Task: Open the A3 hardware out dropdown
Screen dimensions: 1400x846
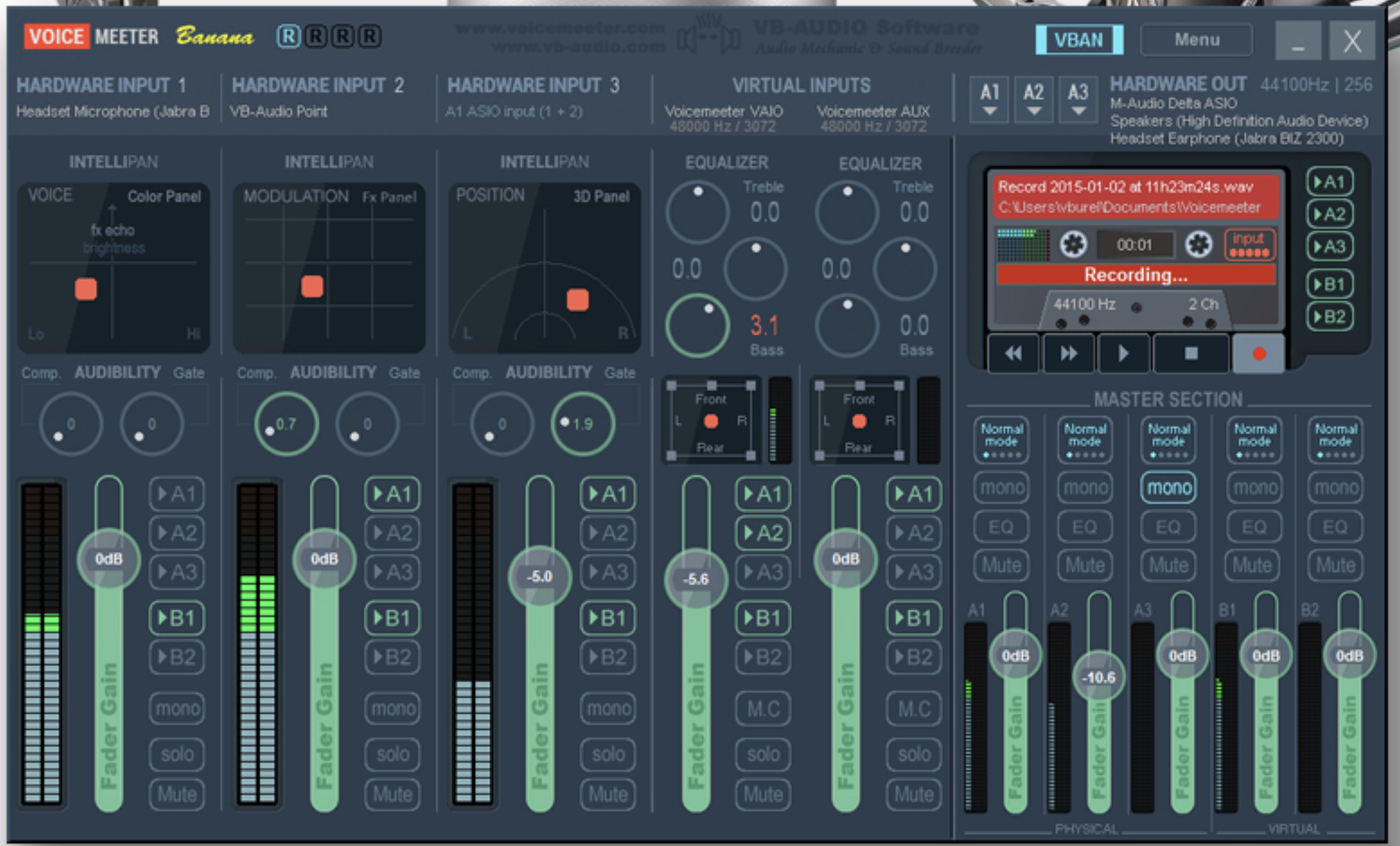Action: [1078, 99]
